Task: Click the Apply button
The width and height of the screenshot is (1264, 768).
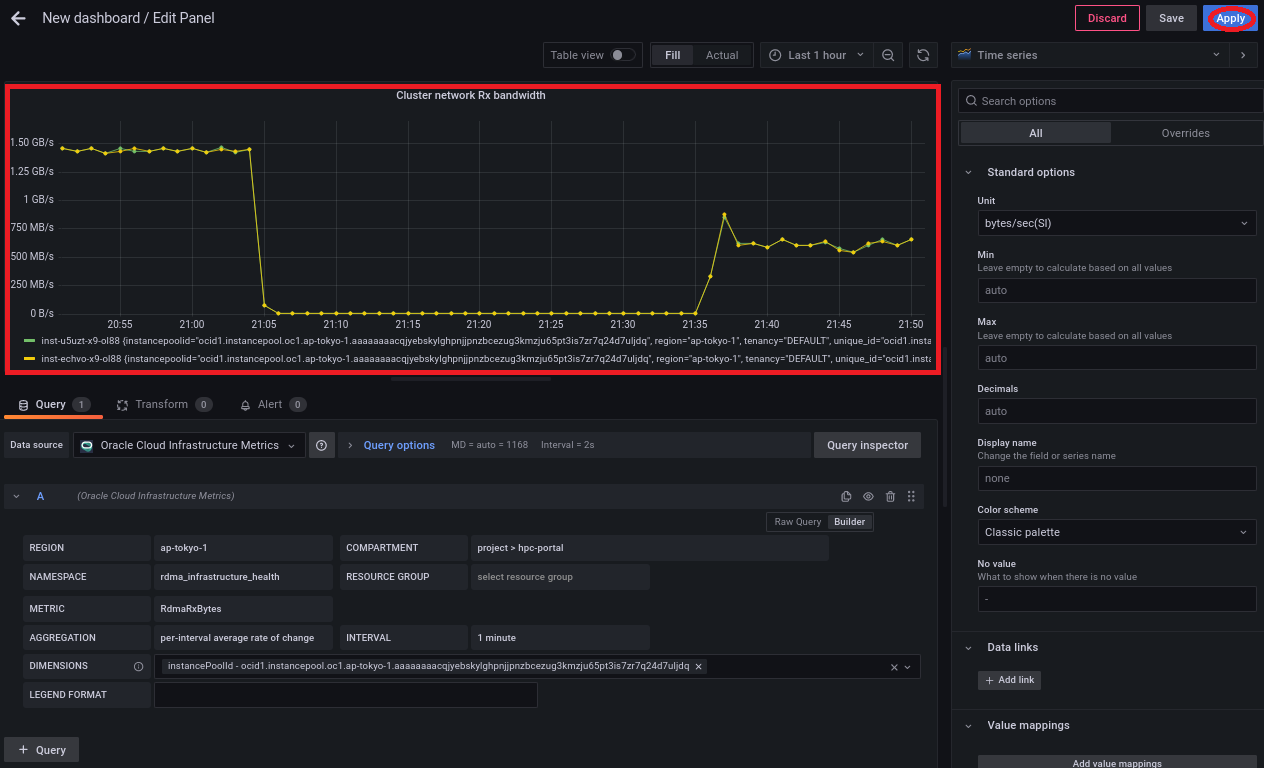Action: point(1230,18)
